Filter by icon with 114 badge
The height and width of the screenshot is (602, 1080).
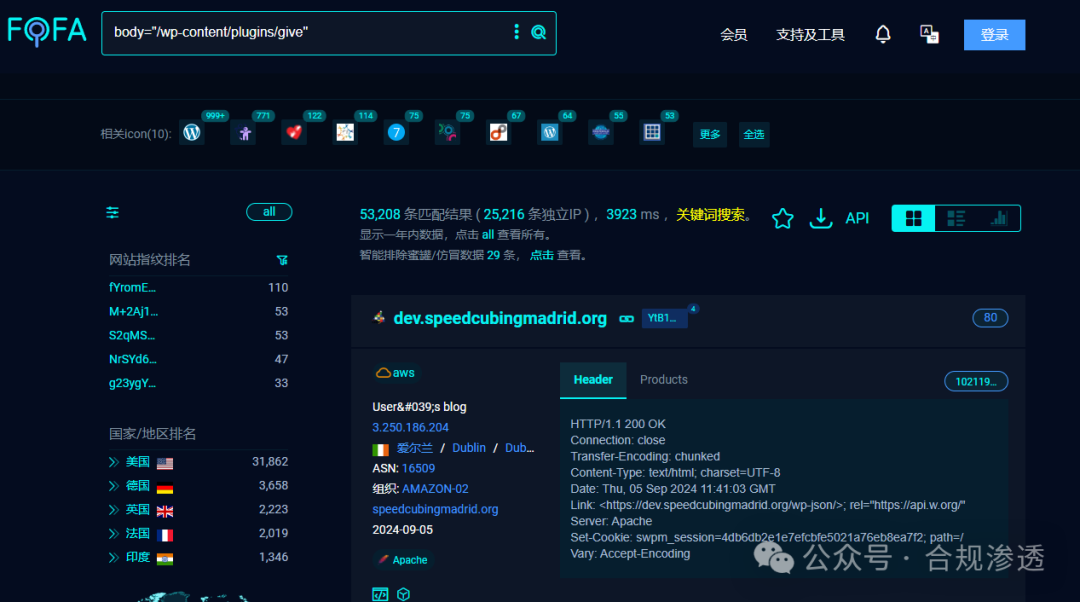tap(345, 133)
